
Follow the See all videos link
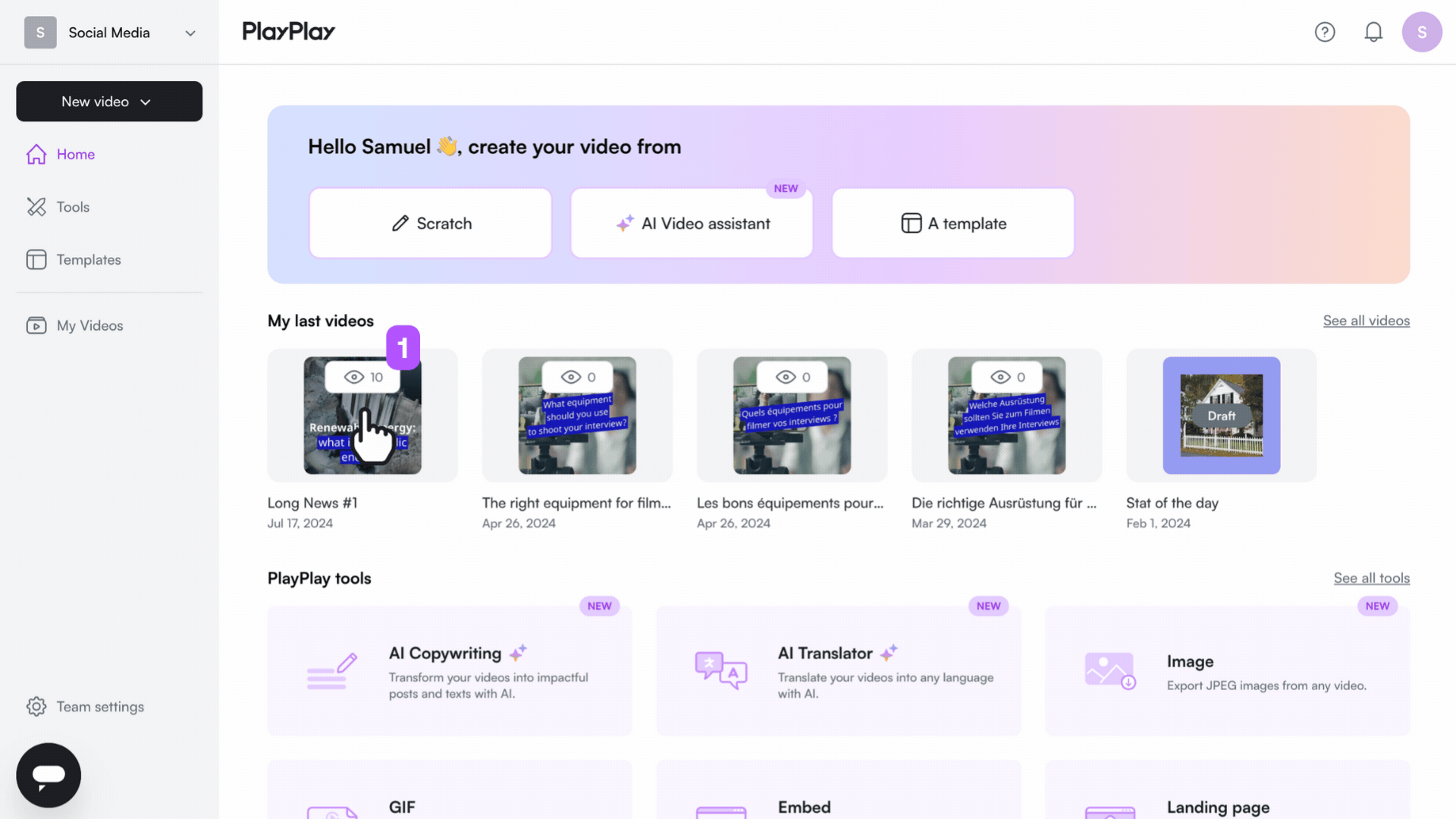click(x=1367, y=321)
